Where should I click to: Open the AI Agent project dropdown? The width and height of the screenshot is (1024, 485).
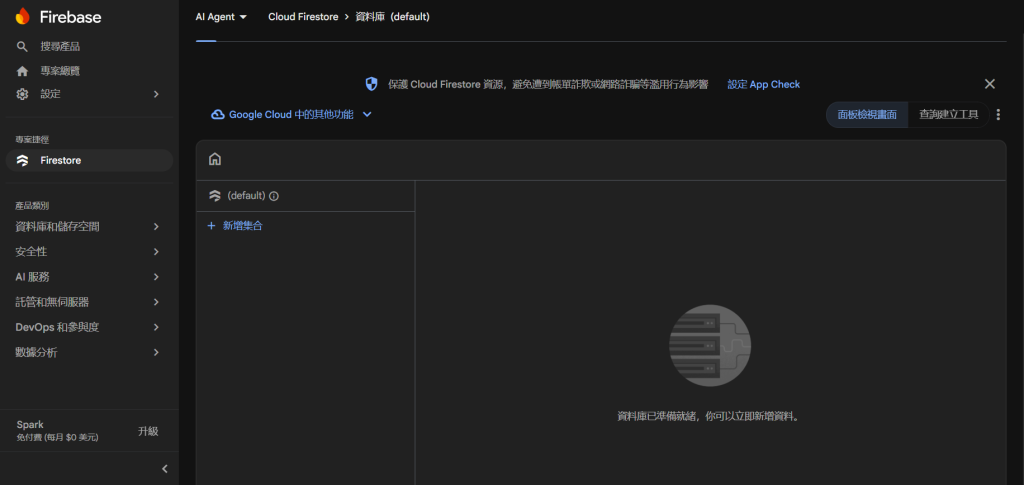point(221,17)
